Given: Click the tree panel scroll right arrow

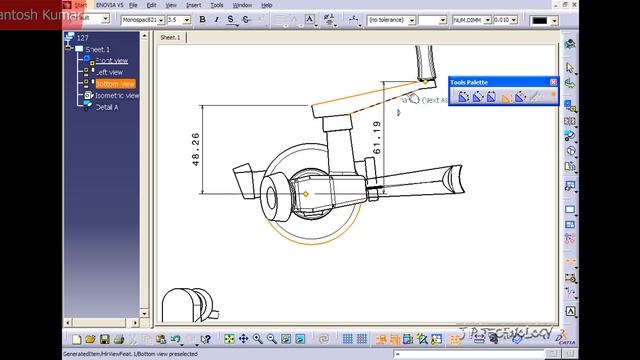Looking at the screenshot, I should (x=135, y=323).
